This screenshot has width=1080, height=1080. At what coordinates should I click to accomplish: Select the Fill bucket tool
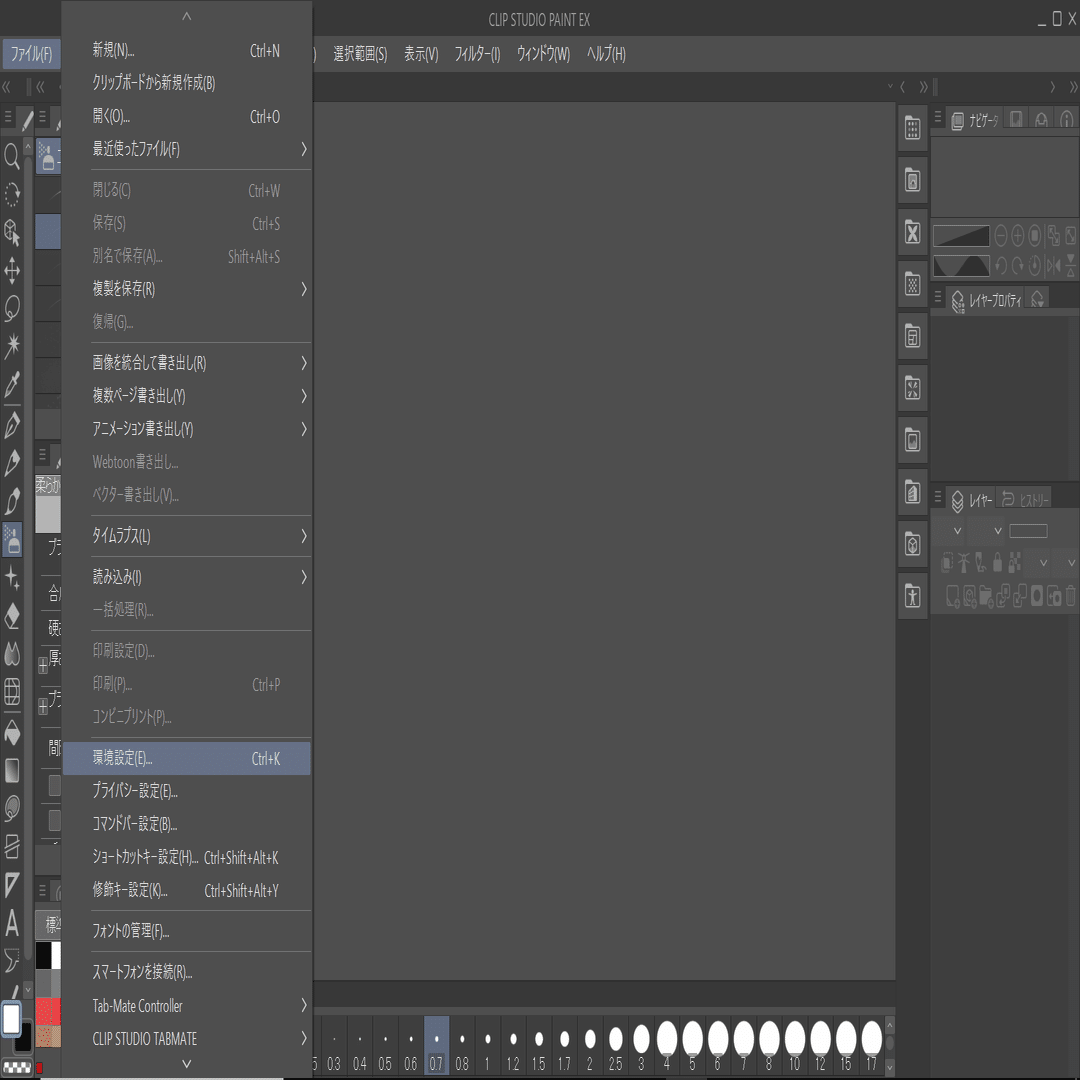tap(12, 733)
